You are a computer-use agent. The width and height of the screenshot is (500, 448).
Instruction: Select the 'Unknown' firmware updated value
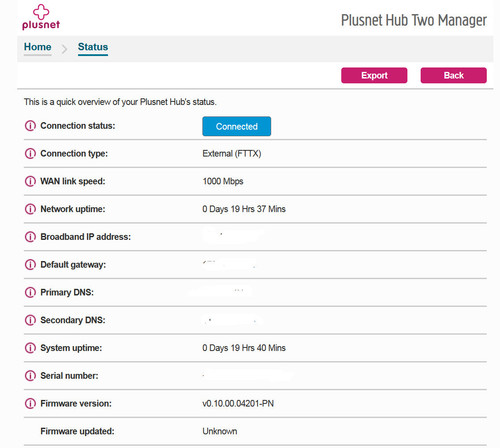[220, 431]
